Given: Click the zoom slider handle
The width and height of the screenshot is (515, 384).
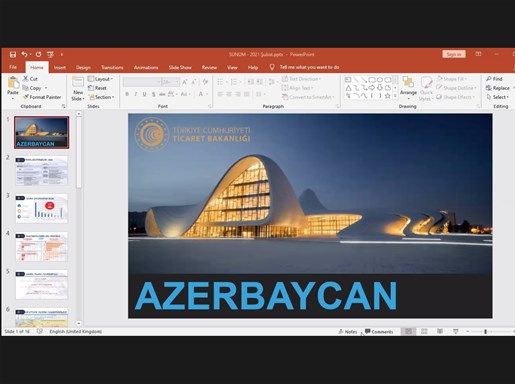Looking at the screenshot, I should click(486, 331).
